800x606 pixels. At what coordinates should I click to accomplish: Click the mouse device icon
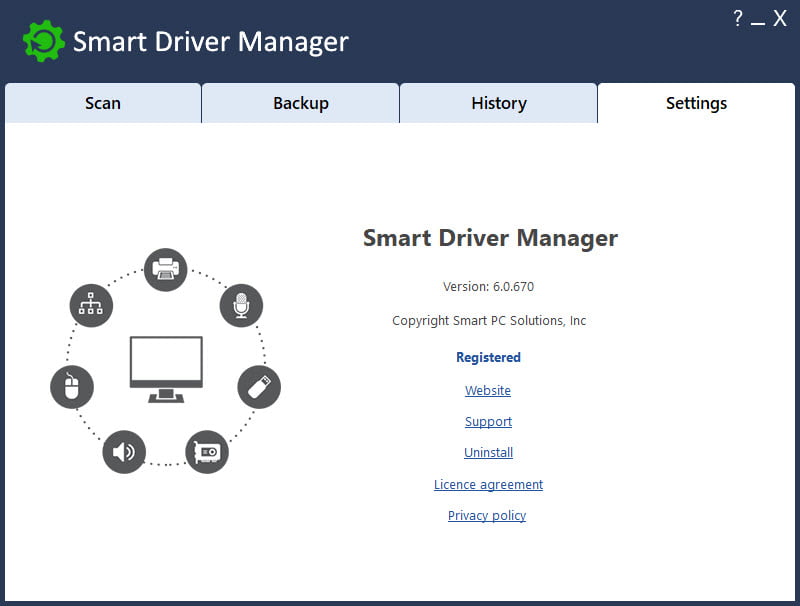click(72, 387)
